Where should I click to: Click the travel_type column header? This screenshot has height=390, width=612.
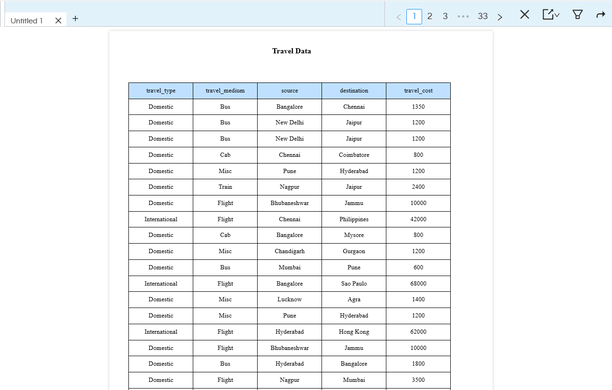[x=161, y=91]
